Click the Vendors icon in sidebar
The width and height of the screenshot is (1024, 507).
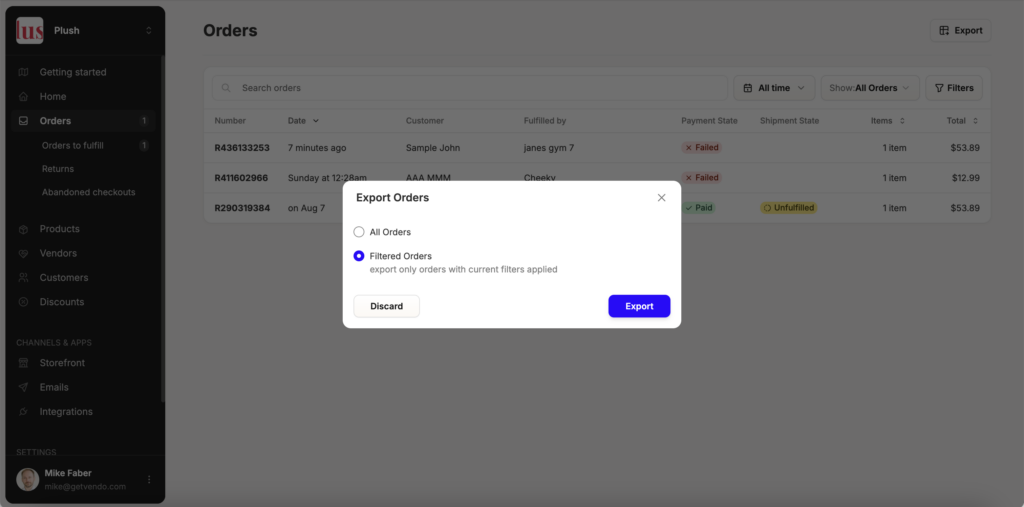(24, 253)
